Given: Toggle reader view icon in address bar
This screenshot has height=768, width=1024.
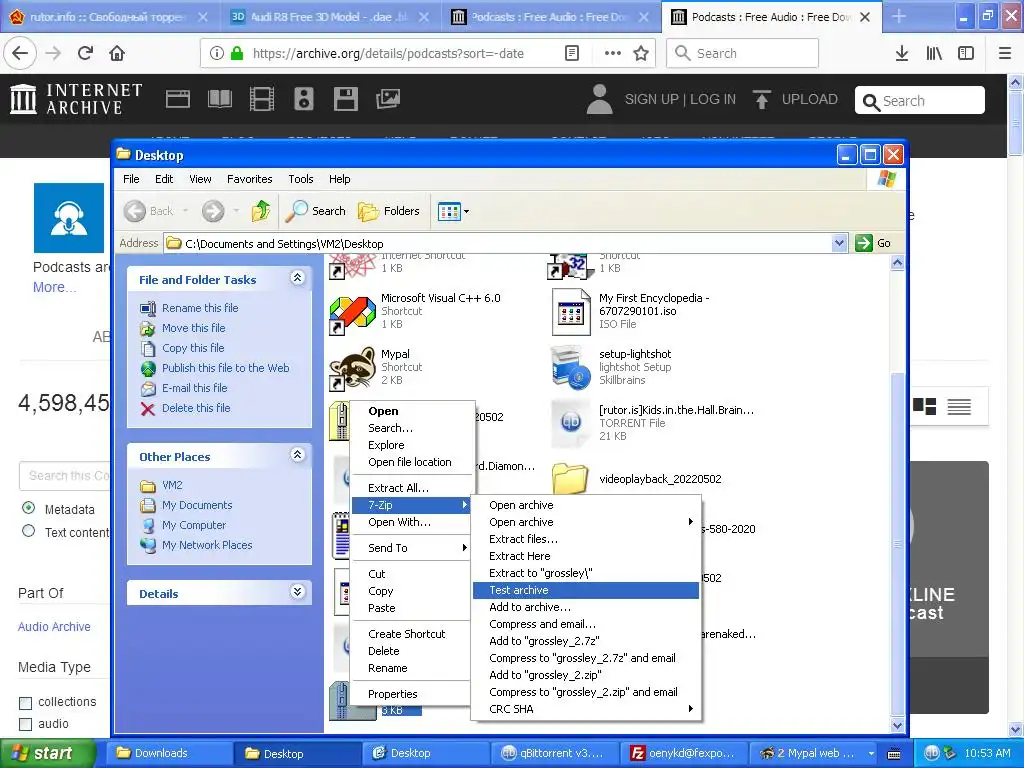Looking at the screenshot, I should coord(572,54).
